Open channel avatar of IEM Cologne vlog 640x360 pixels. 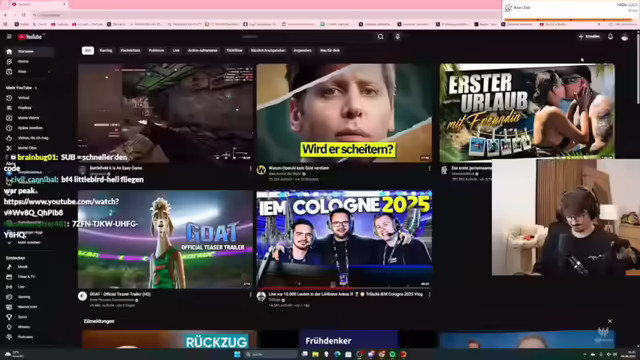[261, 296]
